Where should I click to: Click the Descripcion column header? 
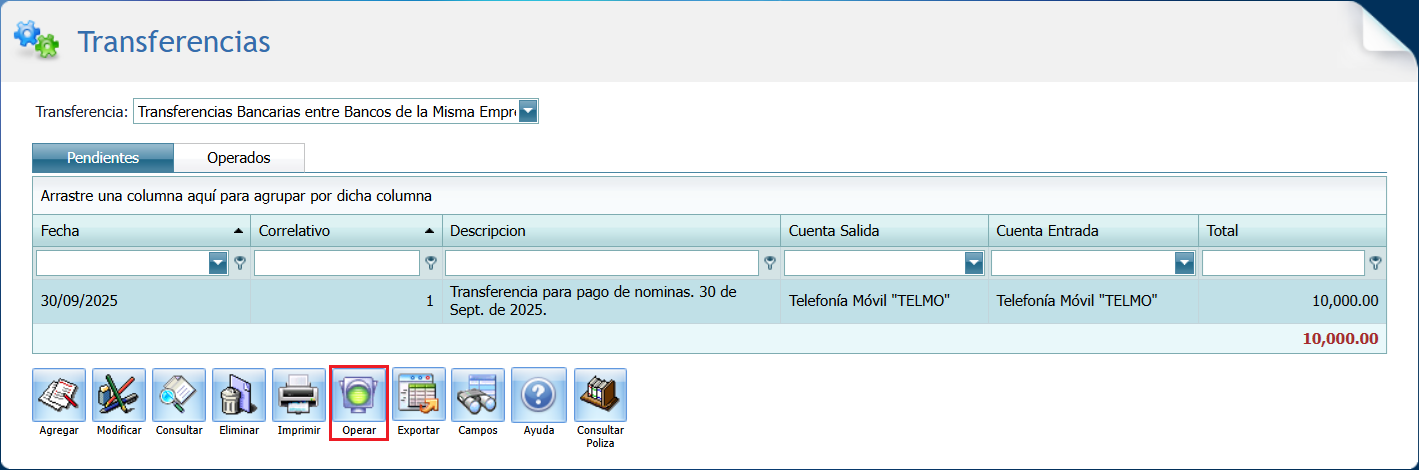pyautogui.click(x=611, y=231)
